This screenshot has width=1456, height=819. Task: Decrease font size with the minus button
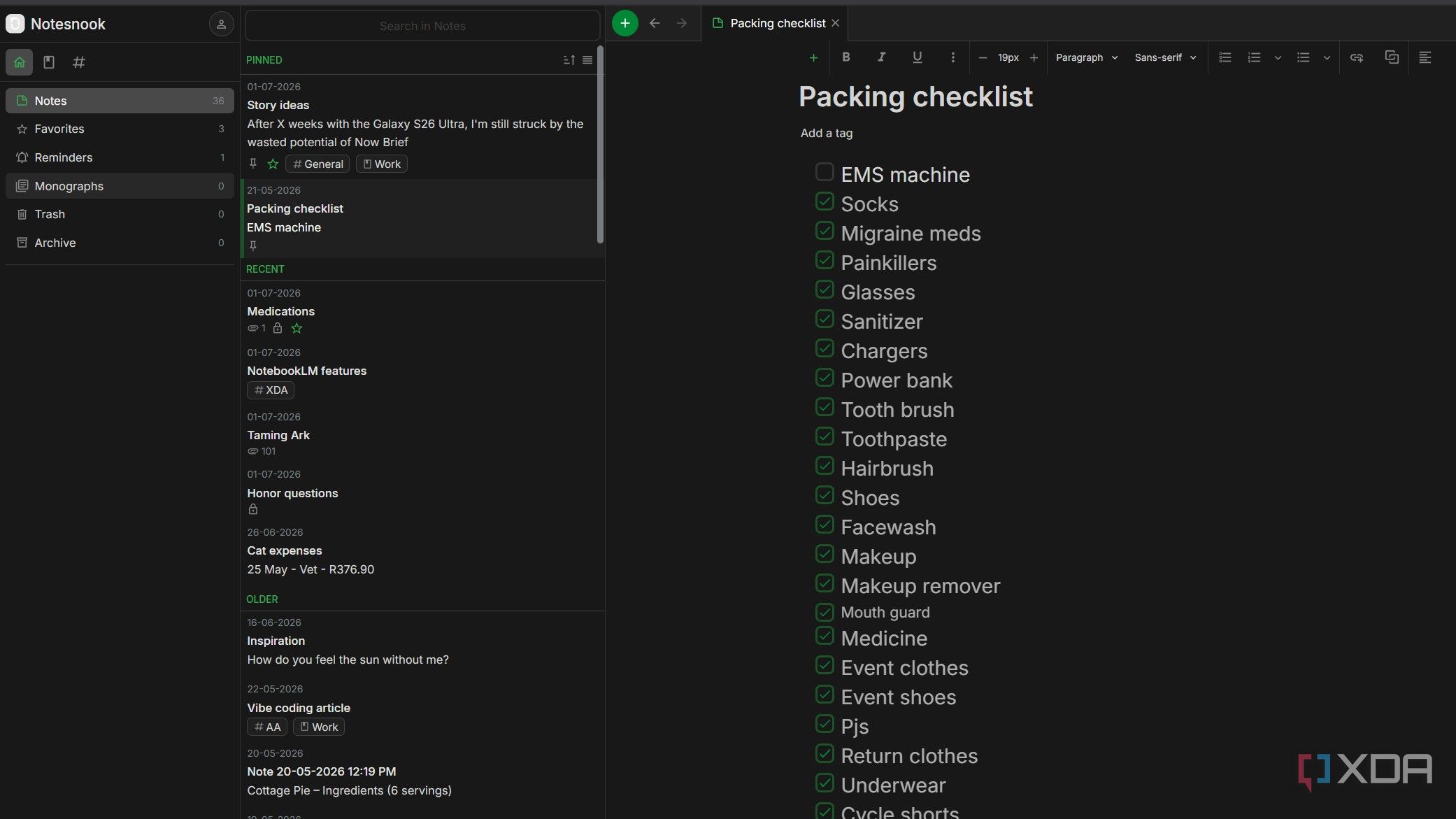(x=983, y=57)
